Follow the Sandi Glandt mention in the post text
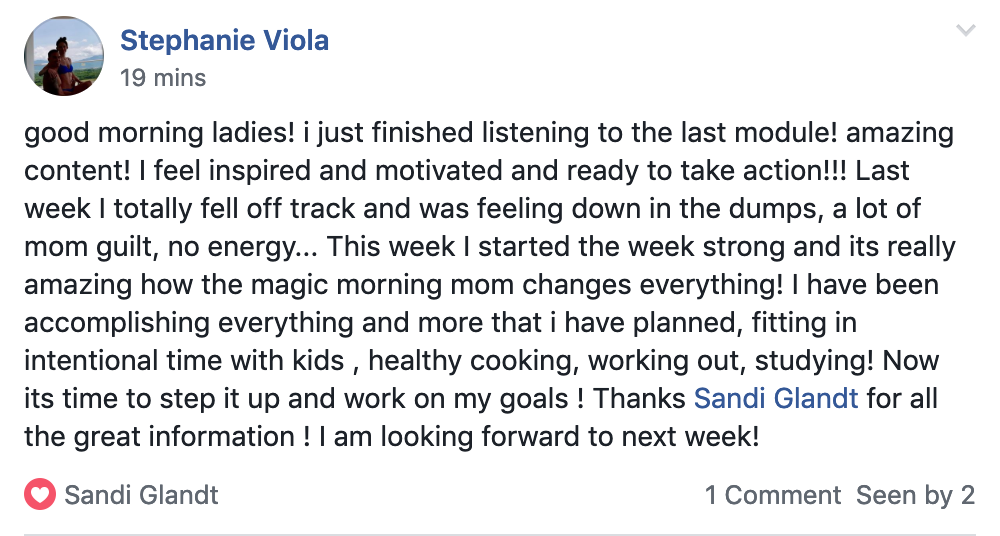 point(776,398)
